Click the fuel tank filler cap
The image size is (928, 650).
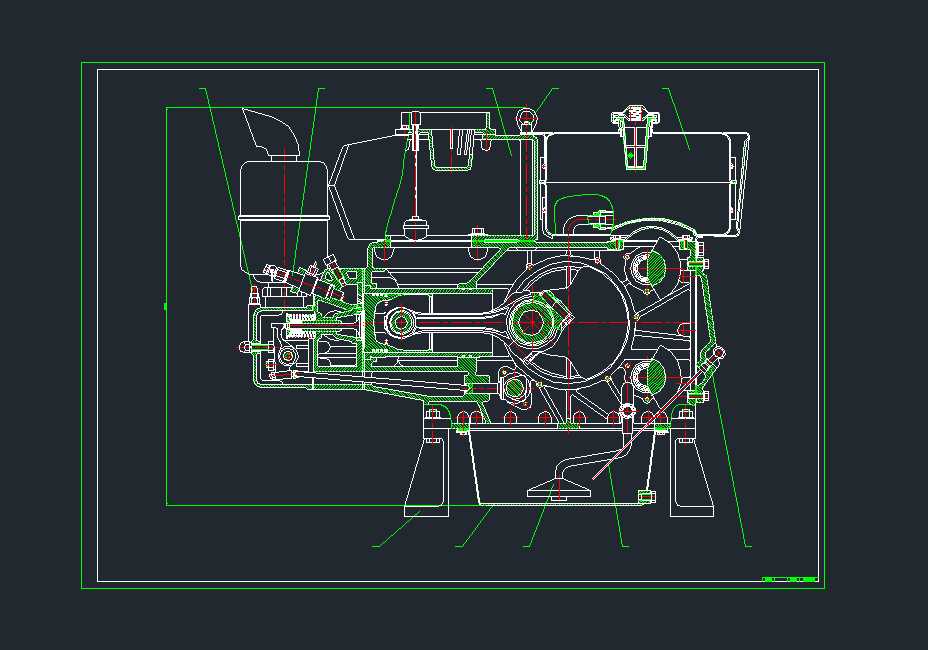636,117
